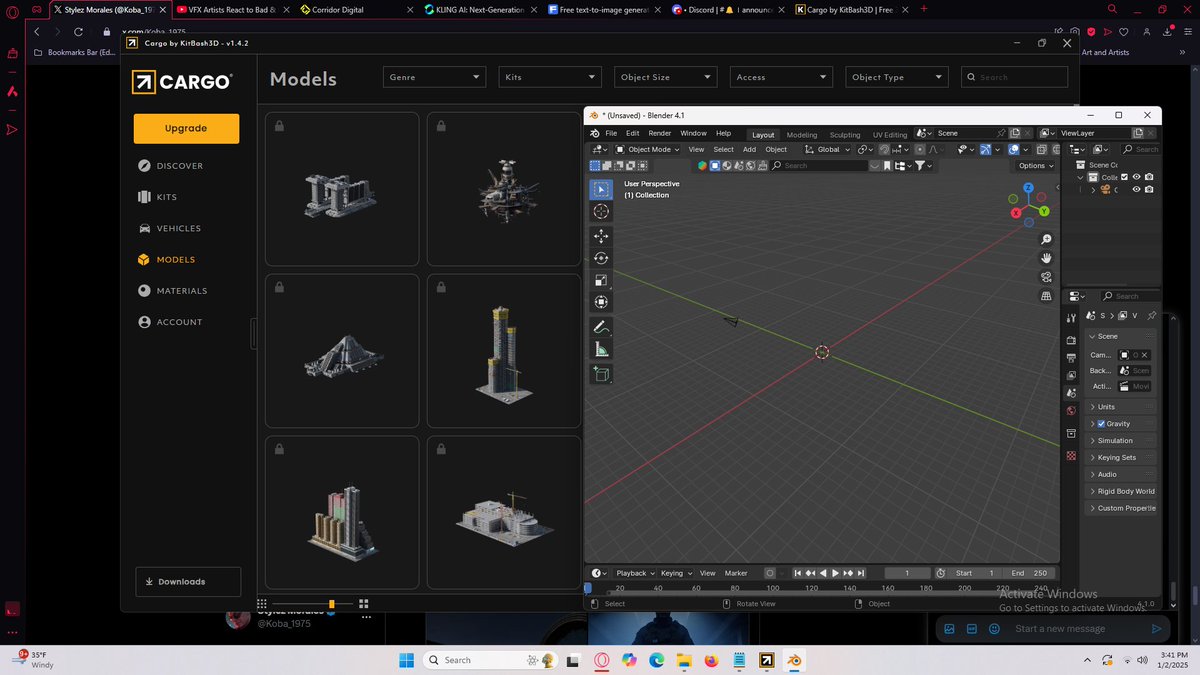Expand the Keying Sets panel
This screenshot has height=675, width=1200.
click(1121, 457)
